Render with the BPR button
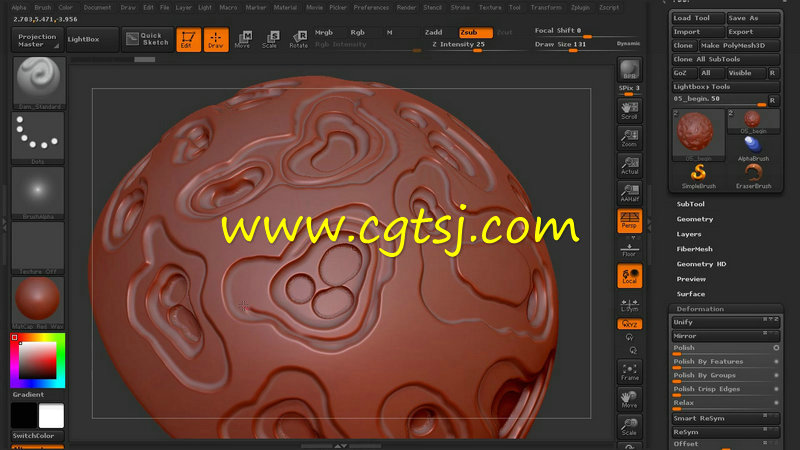This screenshot has height=450, width=800. [x=630, y=70]
